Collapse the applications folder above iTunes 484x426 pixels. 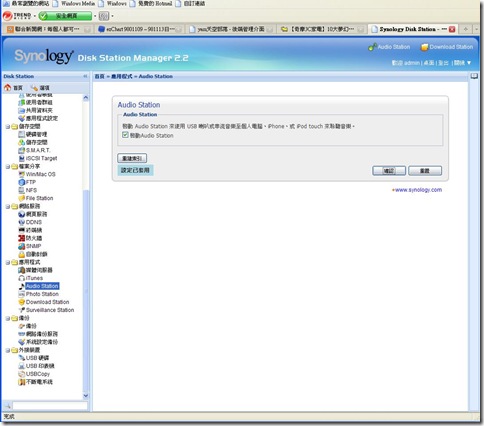click(8, 263)
